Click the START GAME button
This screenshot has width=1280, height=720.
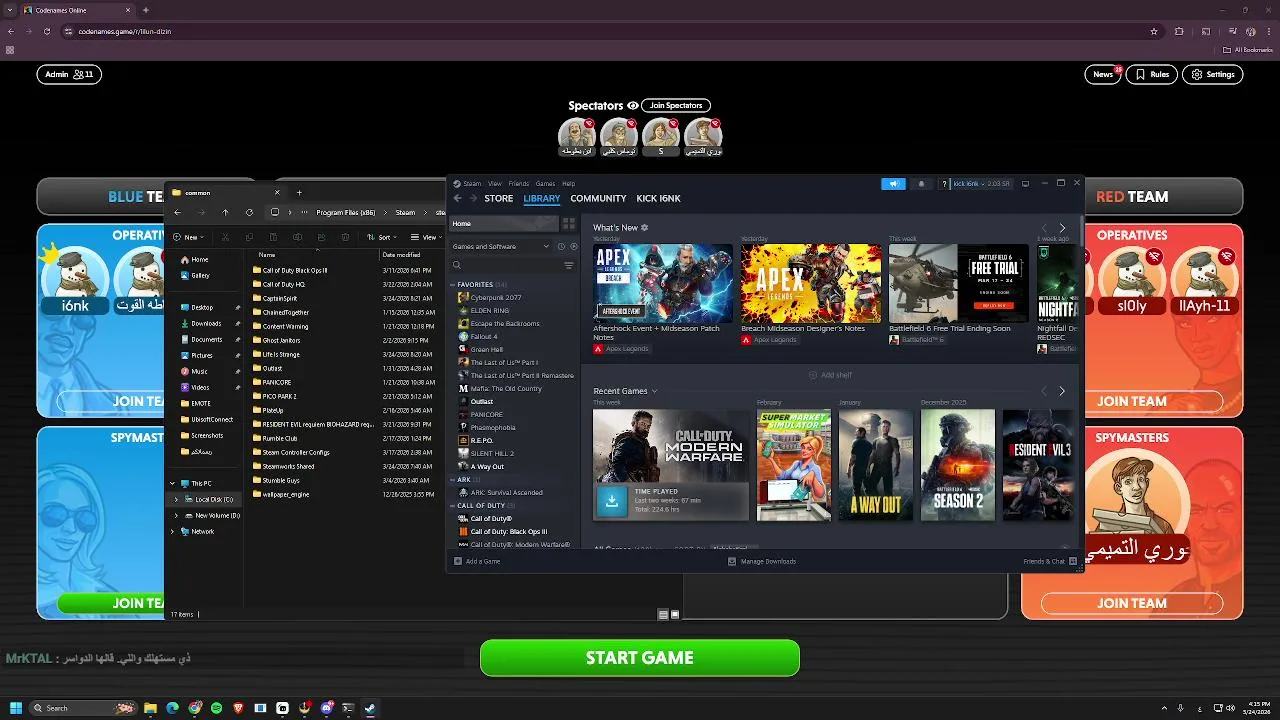[640, 658]
